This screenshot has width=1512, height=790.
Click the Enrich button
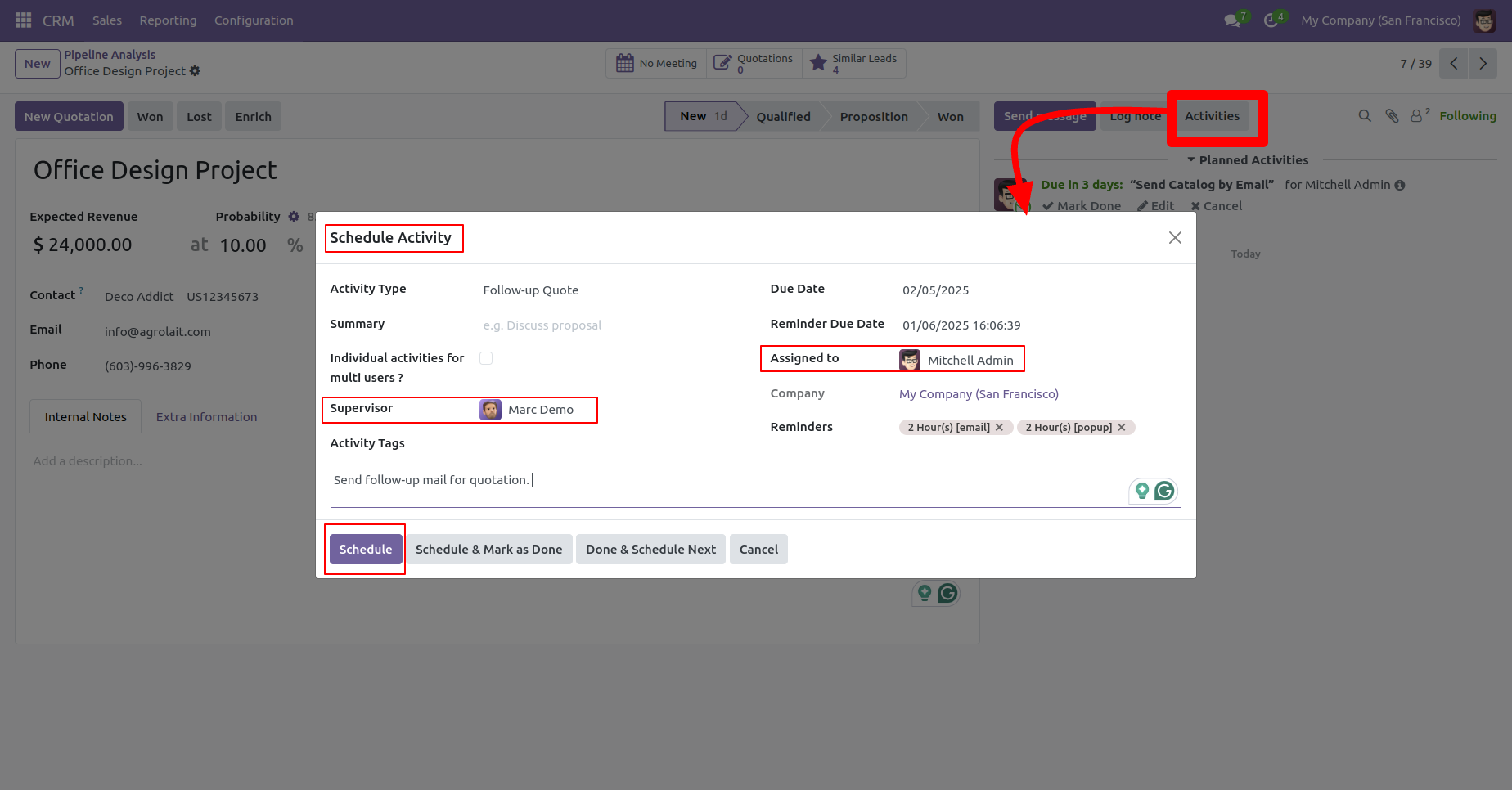(x=254, y=117)
